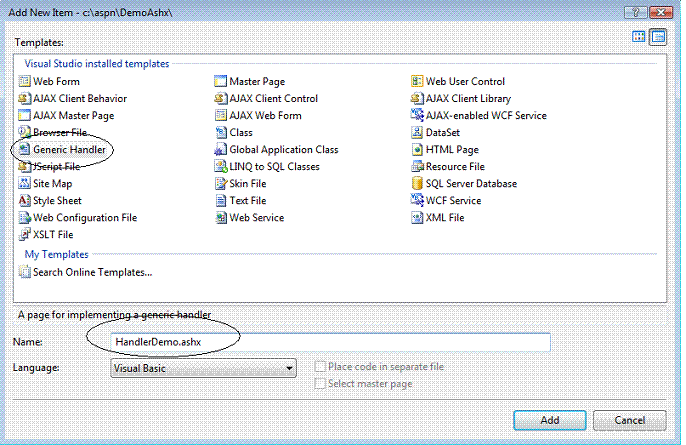Click the "Master Page" label
Viewport: 686px width, 445px height.
tap(257, 81)
